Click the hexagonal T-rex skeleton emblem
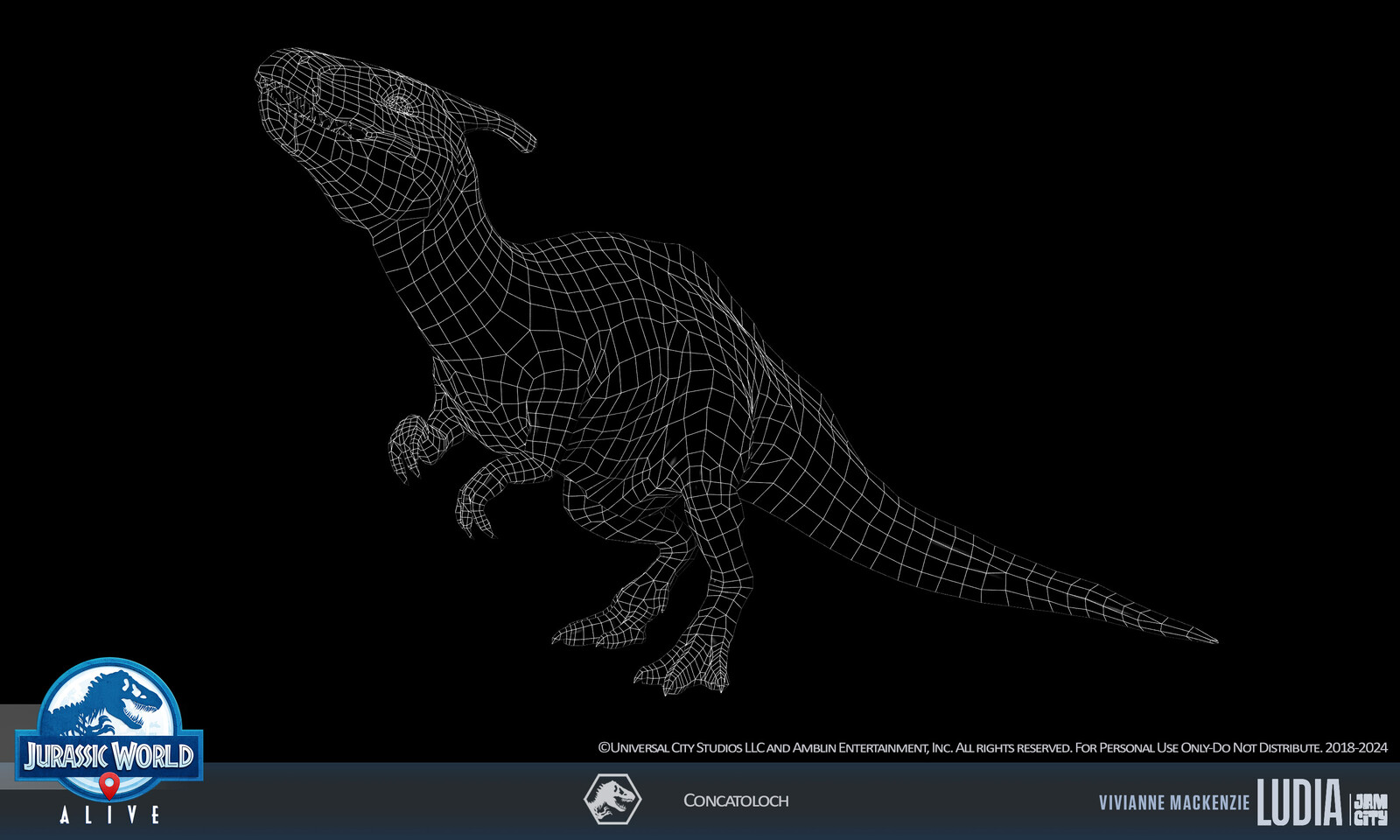 tap(612, 799)
